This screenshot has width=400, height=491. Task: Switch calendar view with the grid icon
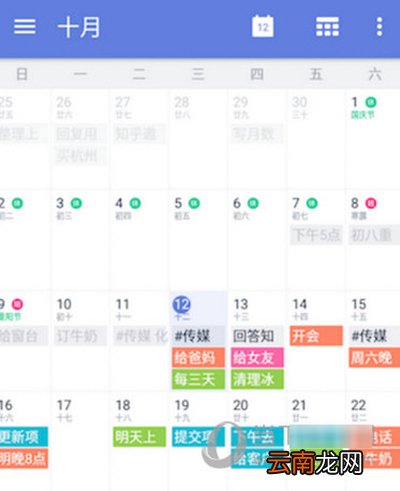(x=327, y=27)
